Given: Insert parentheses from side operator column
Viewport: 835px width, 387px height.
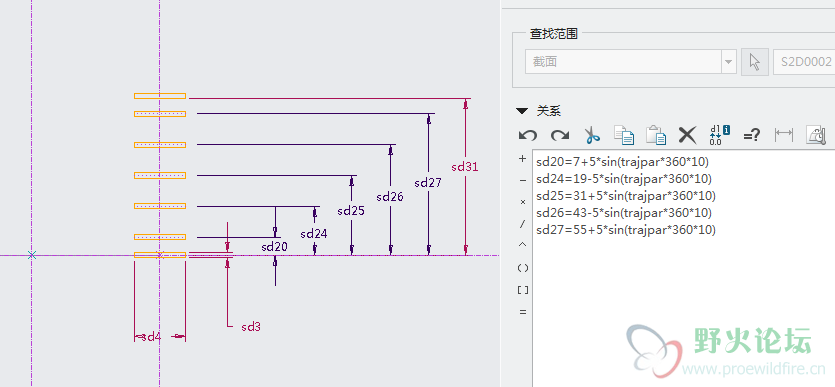Looking at the screenshot, I should pyautogui.click(x=523, y=268).
